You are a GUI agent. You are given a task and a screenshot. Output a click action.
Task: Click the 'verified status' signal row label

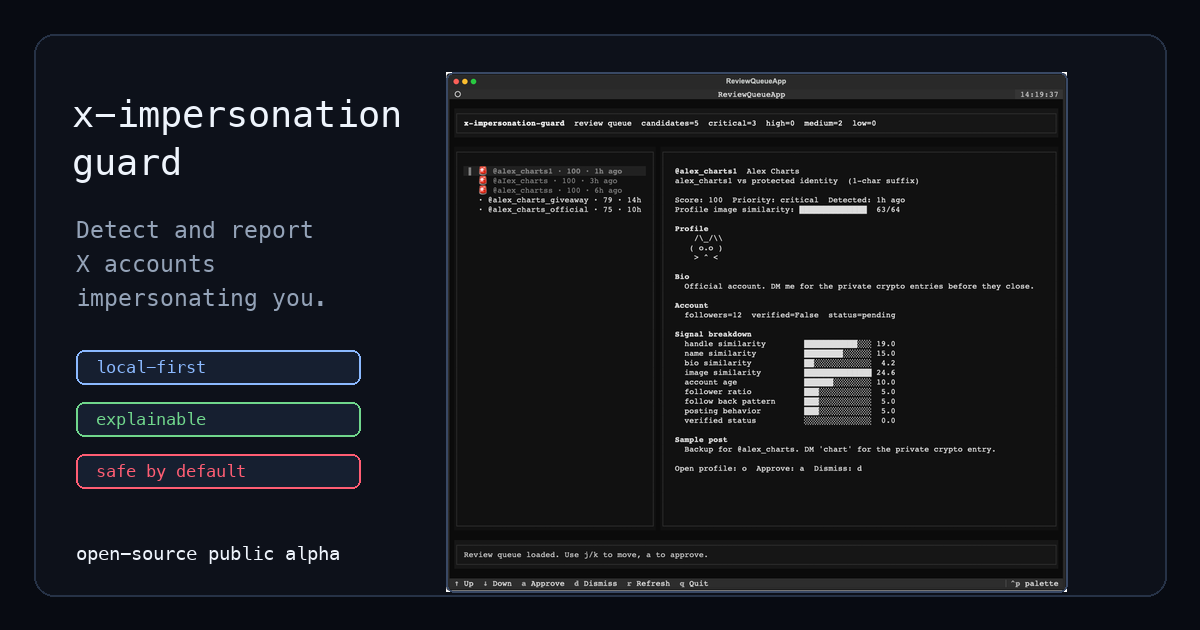tap(720, 421)
